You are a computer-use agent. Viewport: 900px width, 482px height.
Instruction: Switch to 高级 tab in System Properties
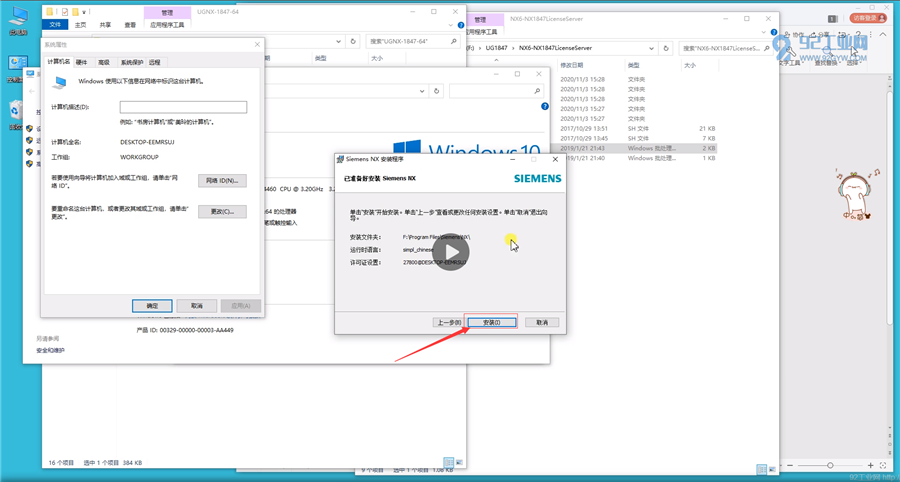pos(104,62)
